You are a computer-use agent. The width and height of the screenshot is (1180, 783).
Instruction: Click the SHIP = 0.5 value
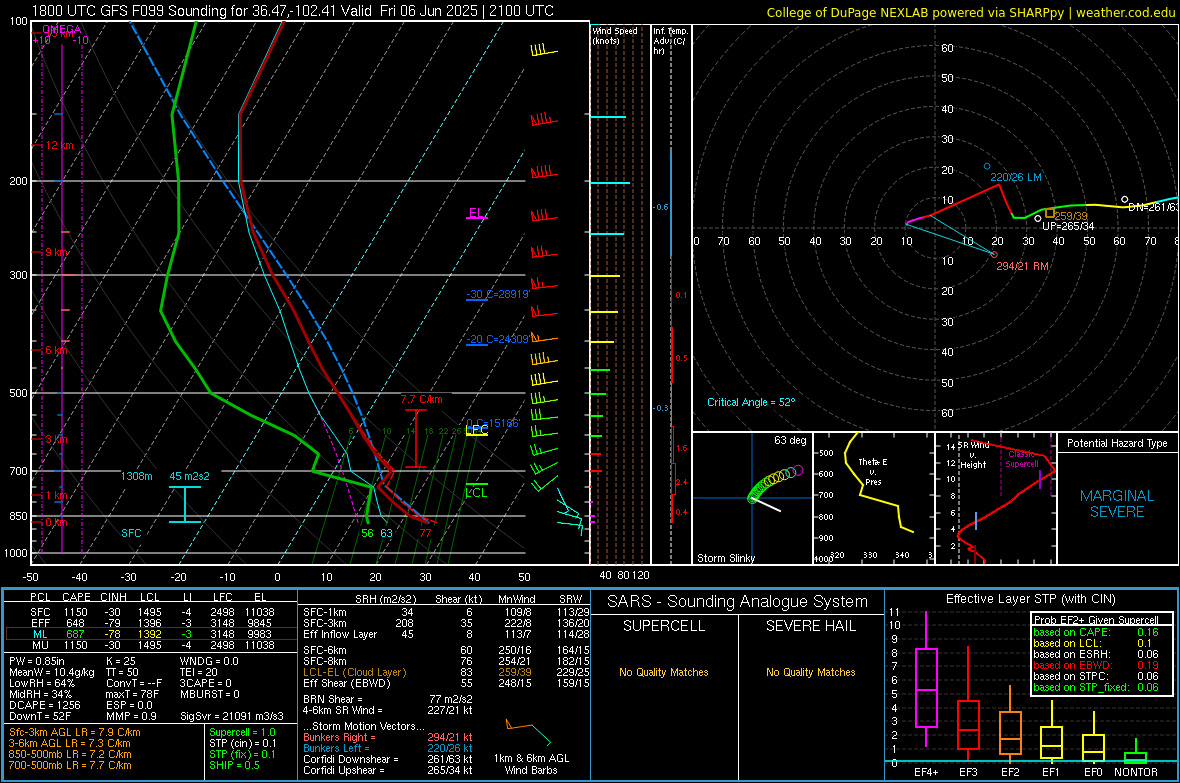[x=234, y=766]
